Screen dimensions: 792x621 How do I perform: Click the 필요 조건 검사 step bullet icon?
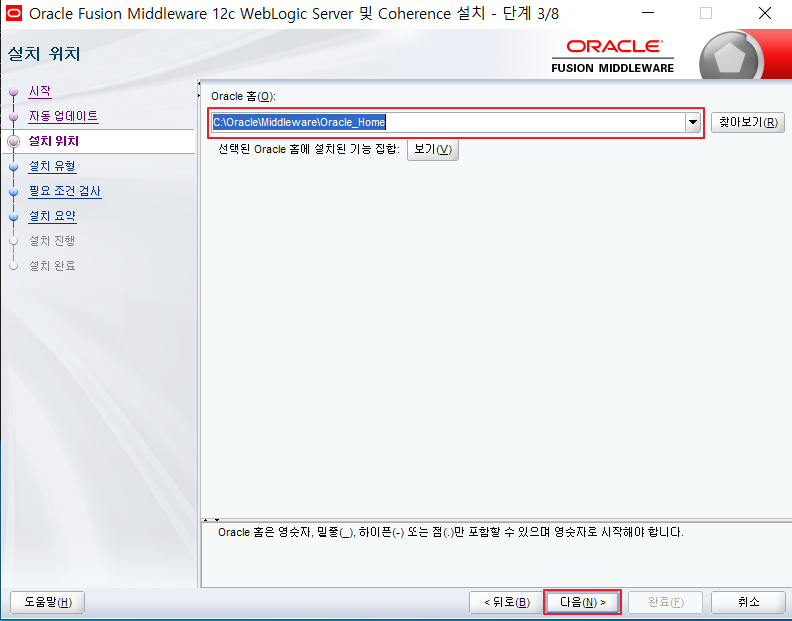(x=14, y=192)
